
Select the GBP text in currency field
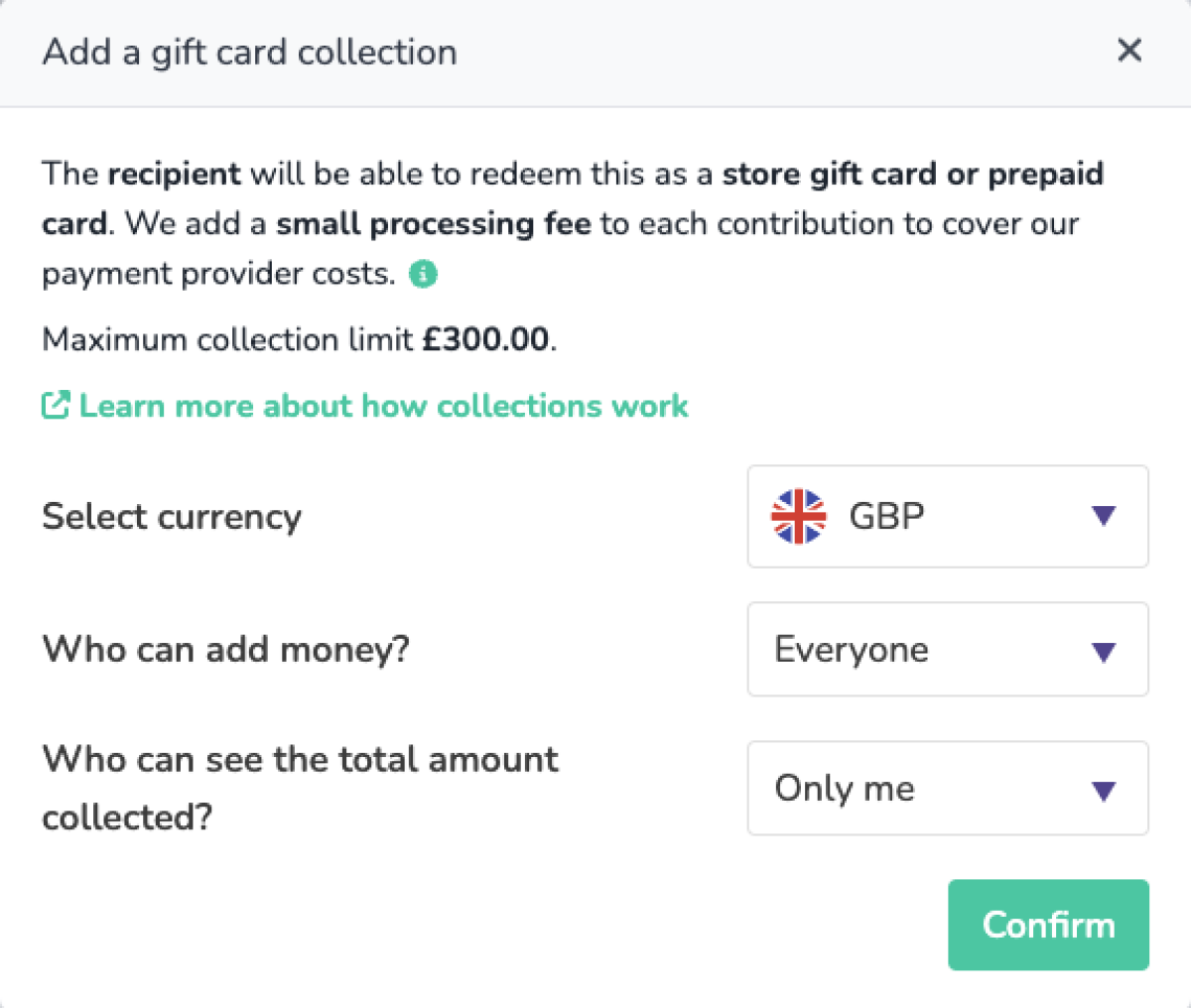click(886, 516)
